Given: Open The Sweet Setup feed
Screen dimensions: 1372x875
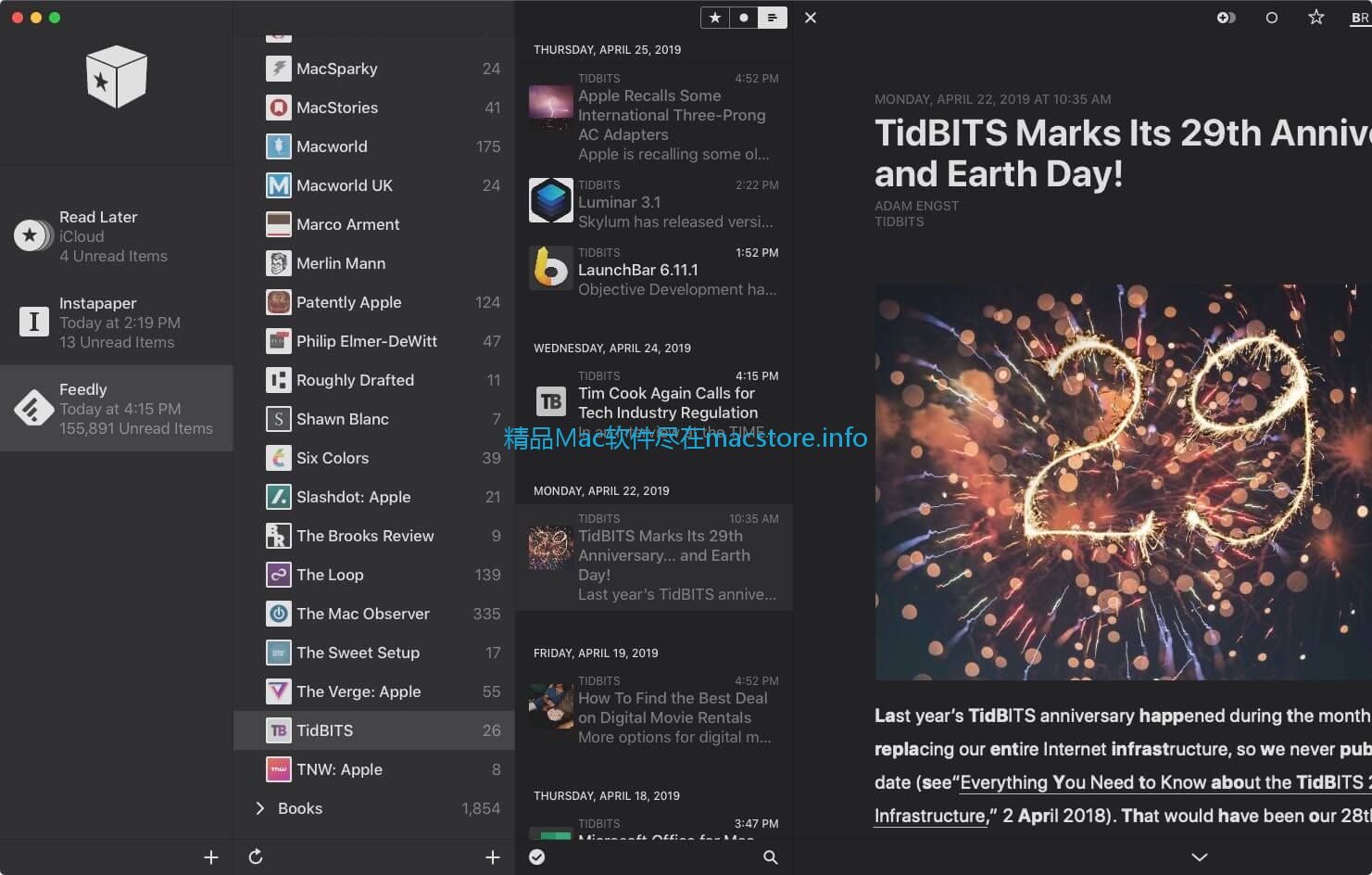Looking at the screenshot, I should pos(374,653).
